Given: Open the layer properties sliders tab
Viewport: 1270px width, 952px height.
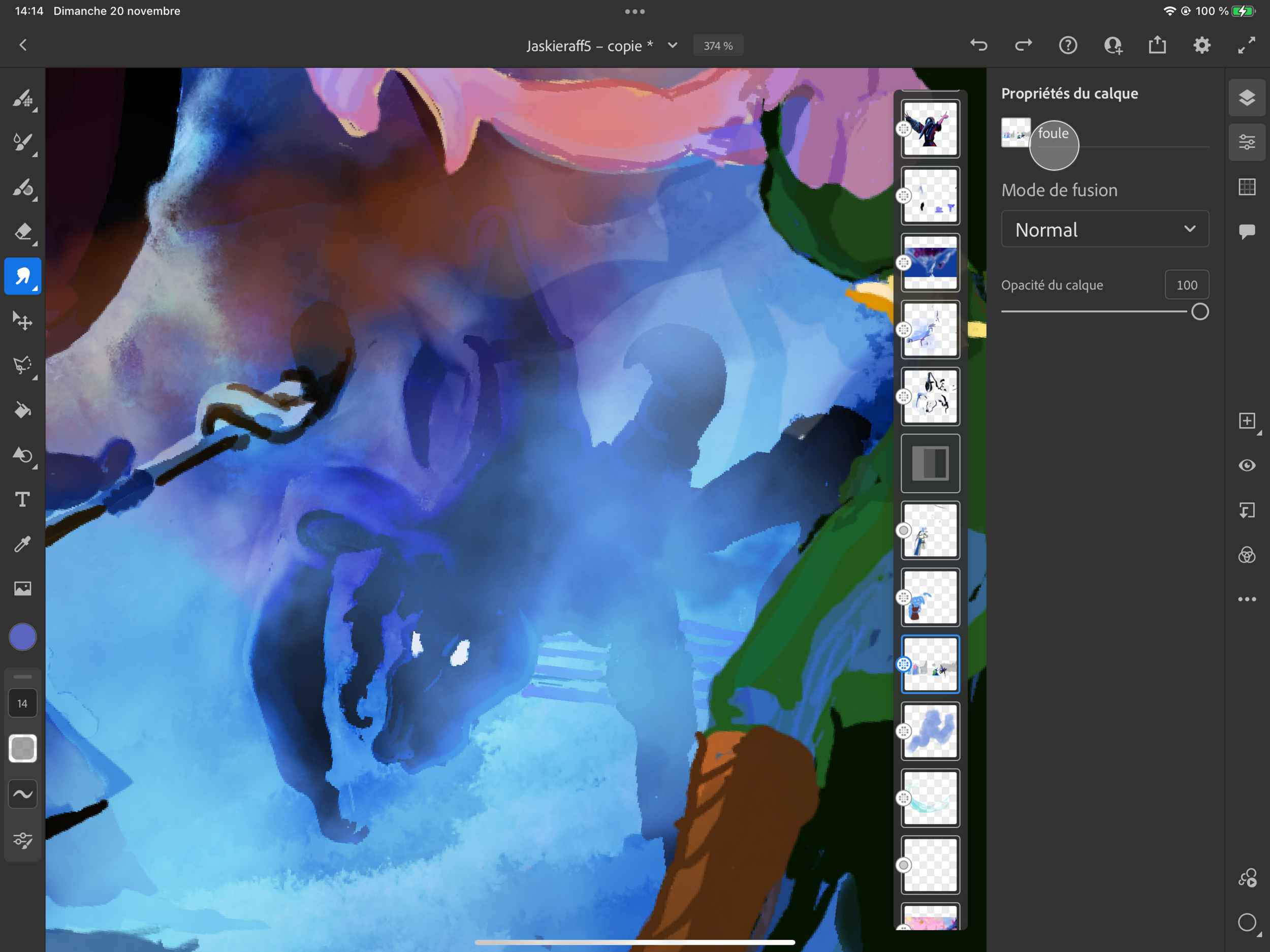Looking at the screenshot, I should (x=1247, y=142).
